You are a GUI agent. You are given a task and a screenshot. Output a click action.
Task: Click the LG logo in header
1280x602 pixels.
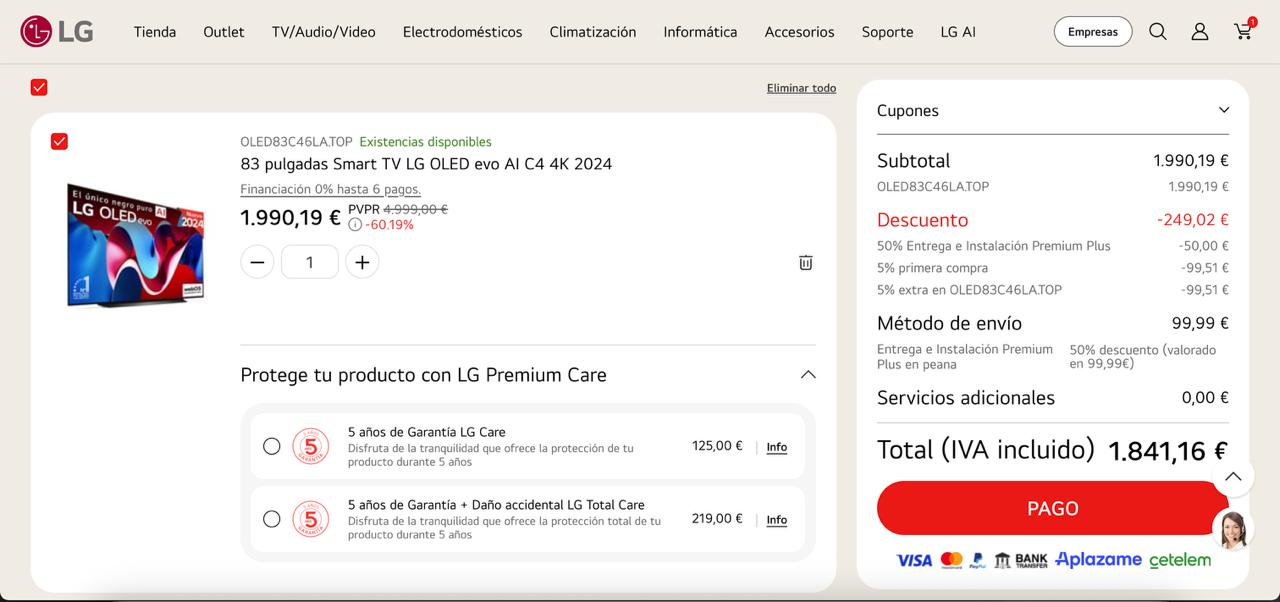click(57, 32)
